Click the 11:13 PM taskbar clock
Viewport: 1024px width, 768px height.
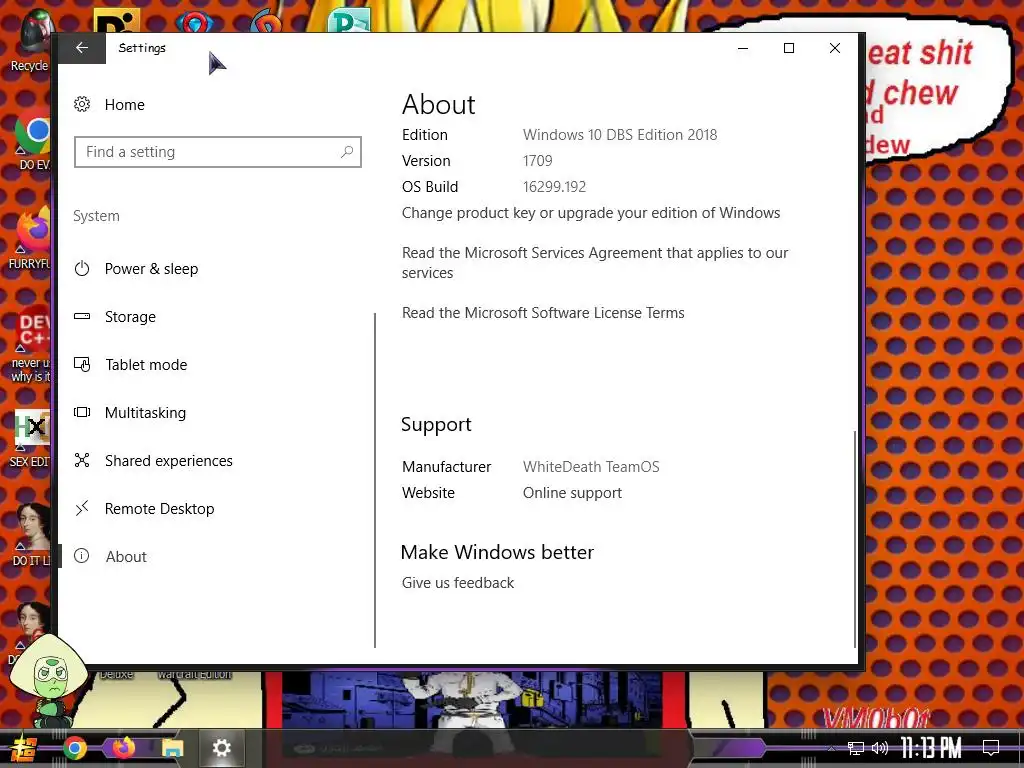pyautogui.click(x=931, y=748)
